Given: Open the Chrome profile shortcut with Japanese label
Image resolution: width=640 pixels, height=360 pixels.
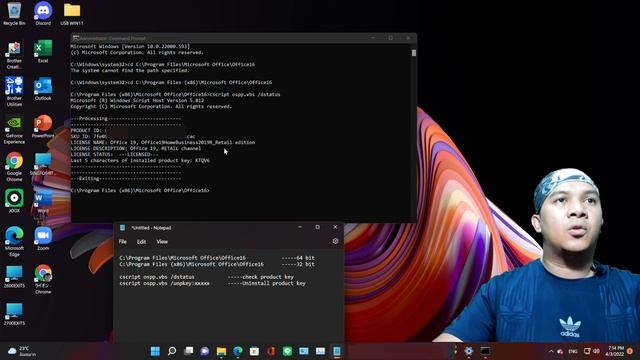Looking at the screenshot, I should coord(43,279).
